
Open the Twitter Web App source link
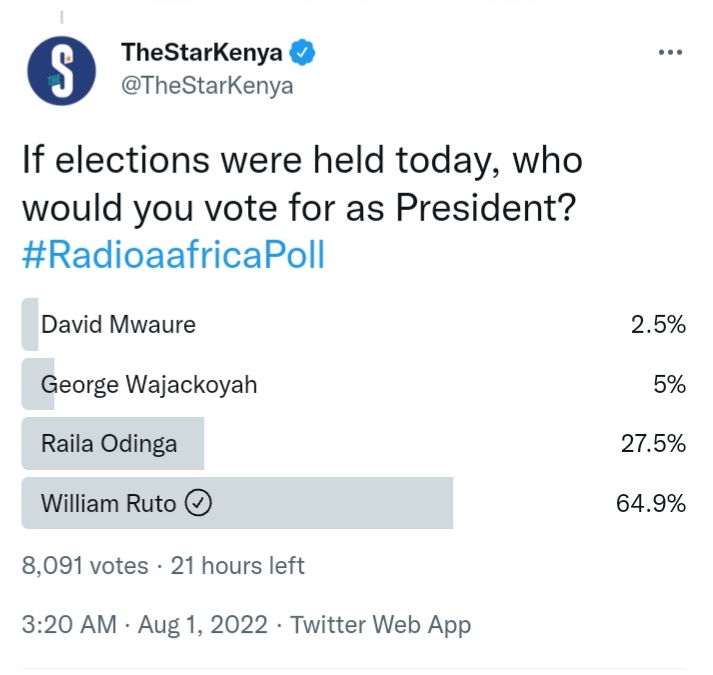pyautogui.click(x=381, y=625)
